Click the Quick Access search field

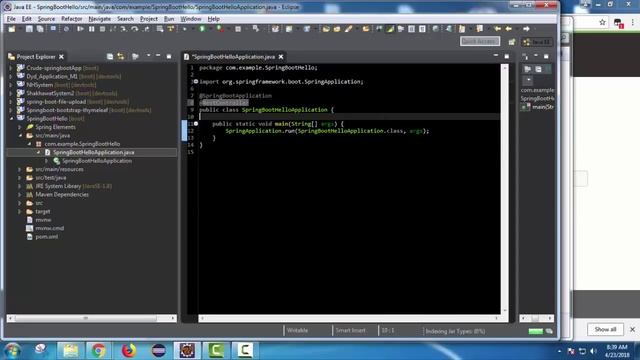[x=480, y=41]
